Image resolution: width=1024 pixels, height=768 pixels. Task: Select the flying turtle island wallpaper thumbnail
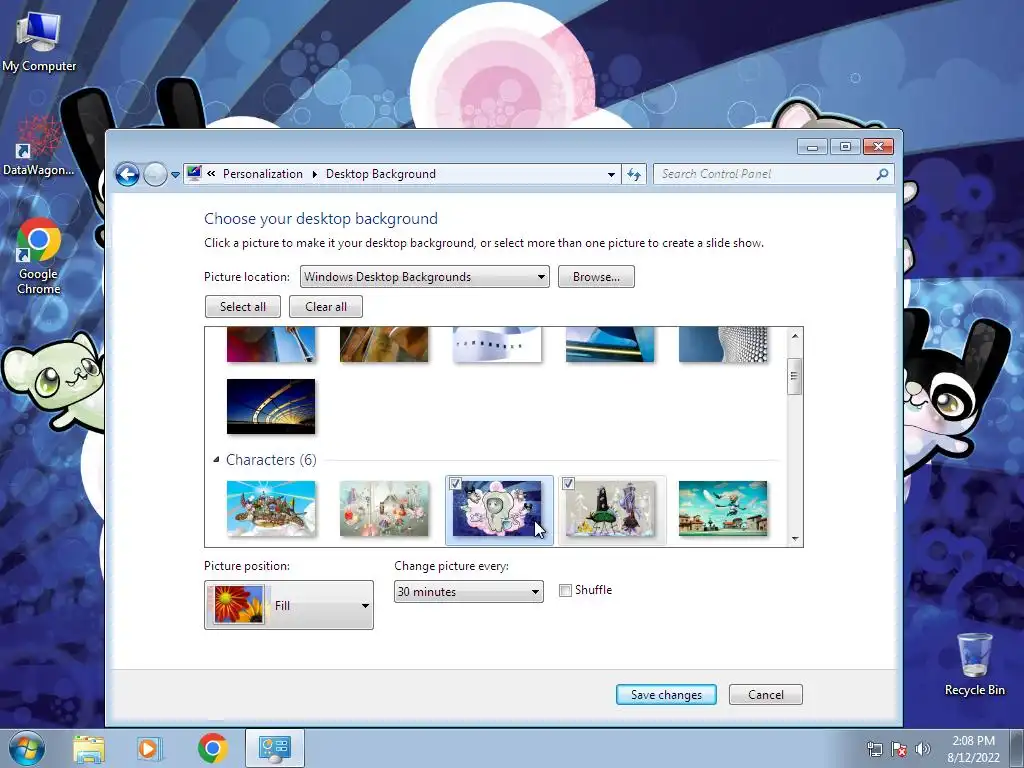271,509
